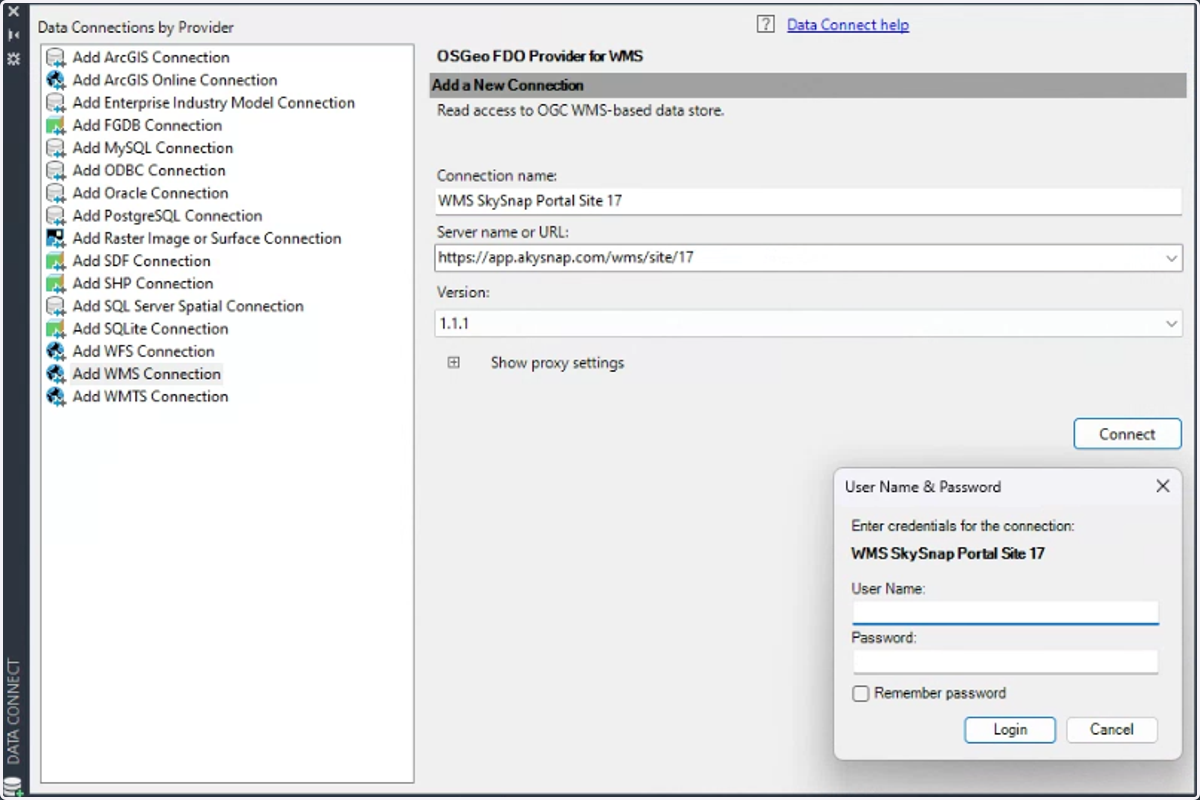Click the Data Connections by Provider heading
Image resolution: width=1200 pixels, height=800 pixels.
136,27
